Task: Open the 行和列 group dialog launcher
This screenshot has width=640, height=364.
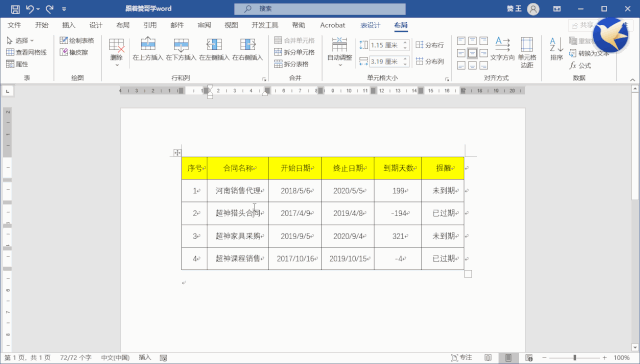Action: click(264, 79)
